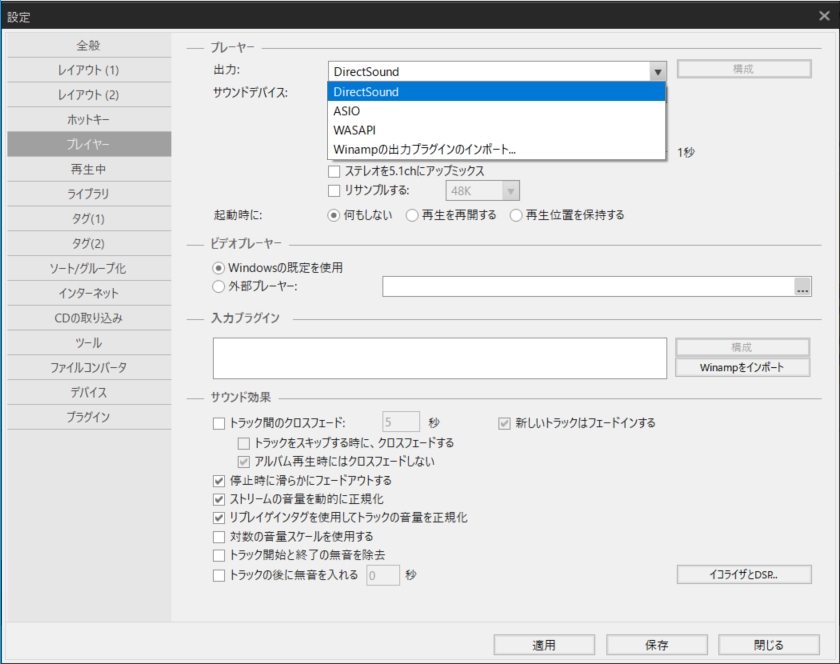Enable トラック開始と終了の無音を除去
Screen dimensions: 840x664
(x=218, y=554)
